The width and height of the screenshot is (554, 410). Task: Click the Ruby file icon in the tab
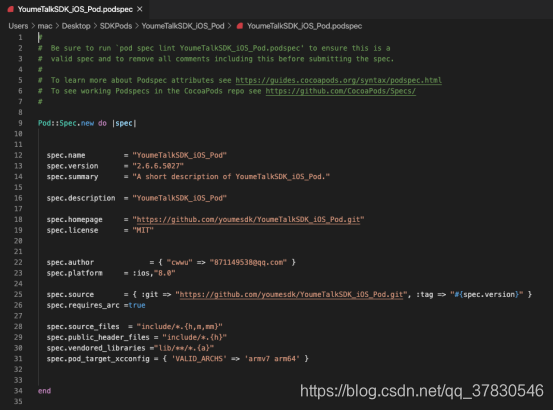(x=11, y=9)
